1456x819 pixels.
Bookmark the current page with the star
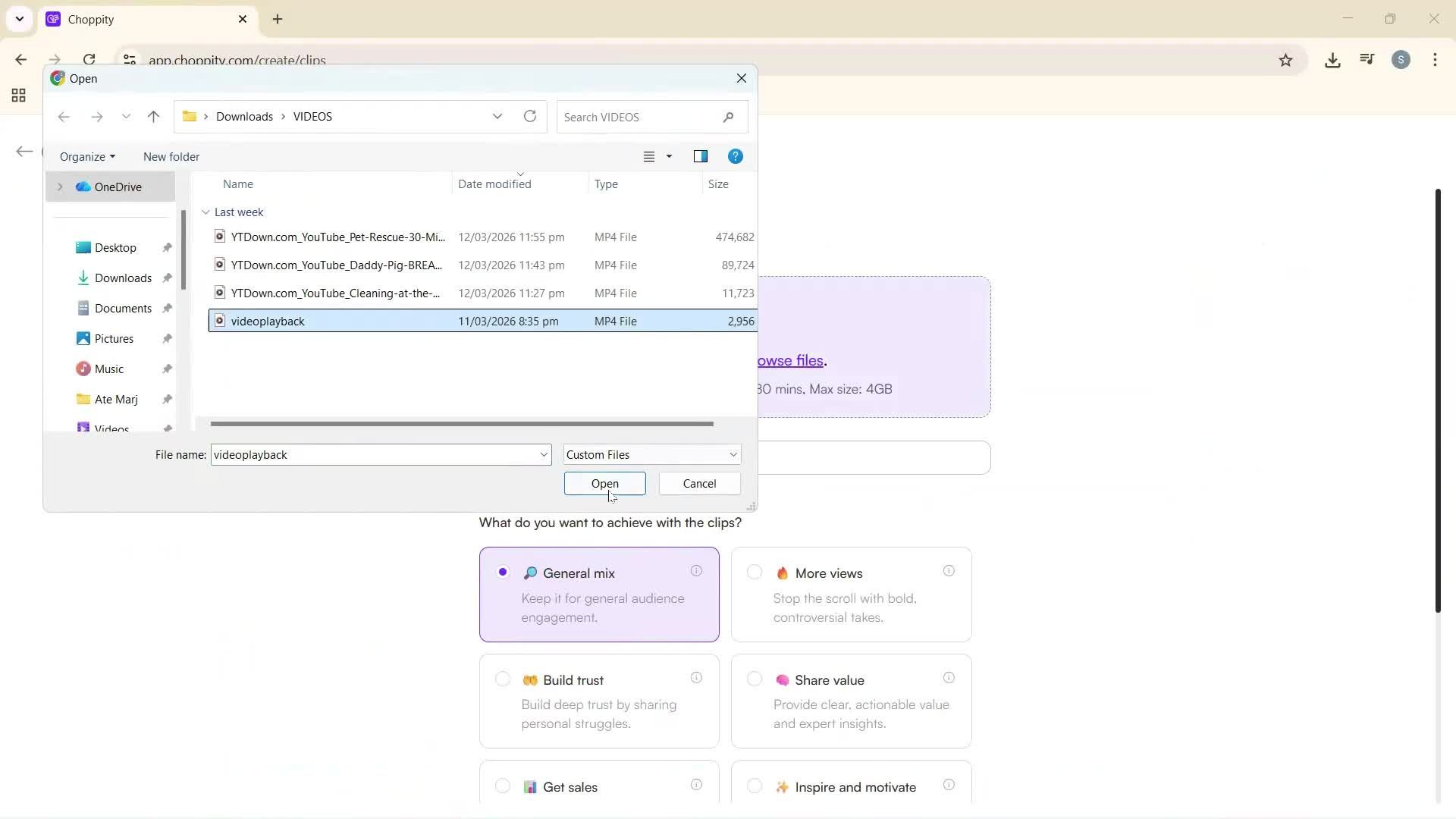coord(1286,60)
